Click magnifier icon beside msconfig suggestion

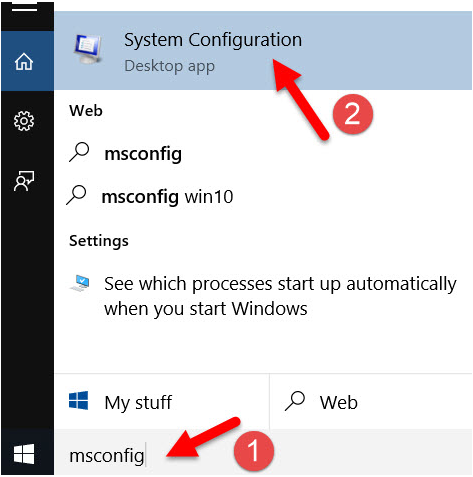point(79,152)
